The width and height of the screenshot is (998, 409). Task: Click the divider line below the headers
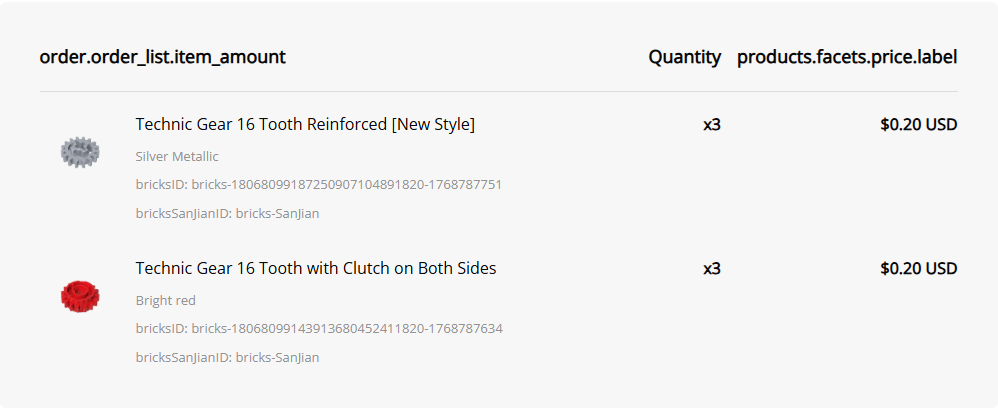[498, 92]
